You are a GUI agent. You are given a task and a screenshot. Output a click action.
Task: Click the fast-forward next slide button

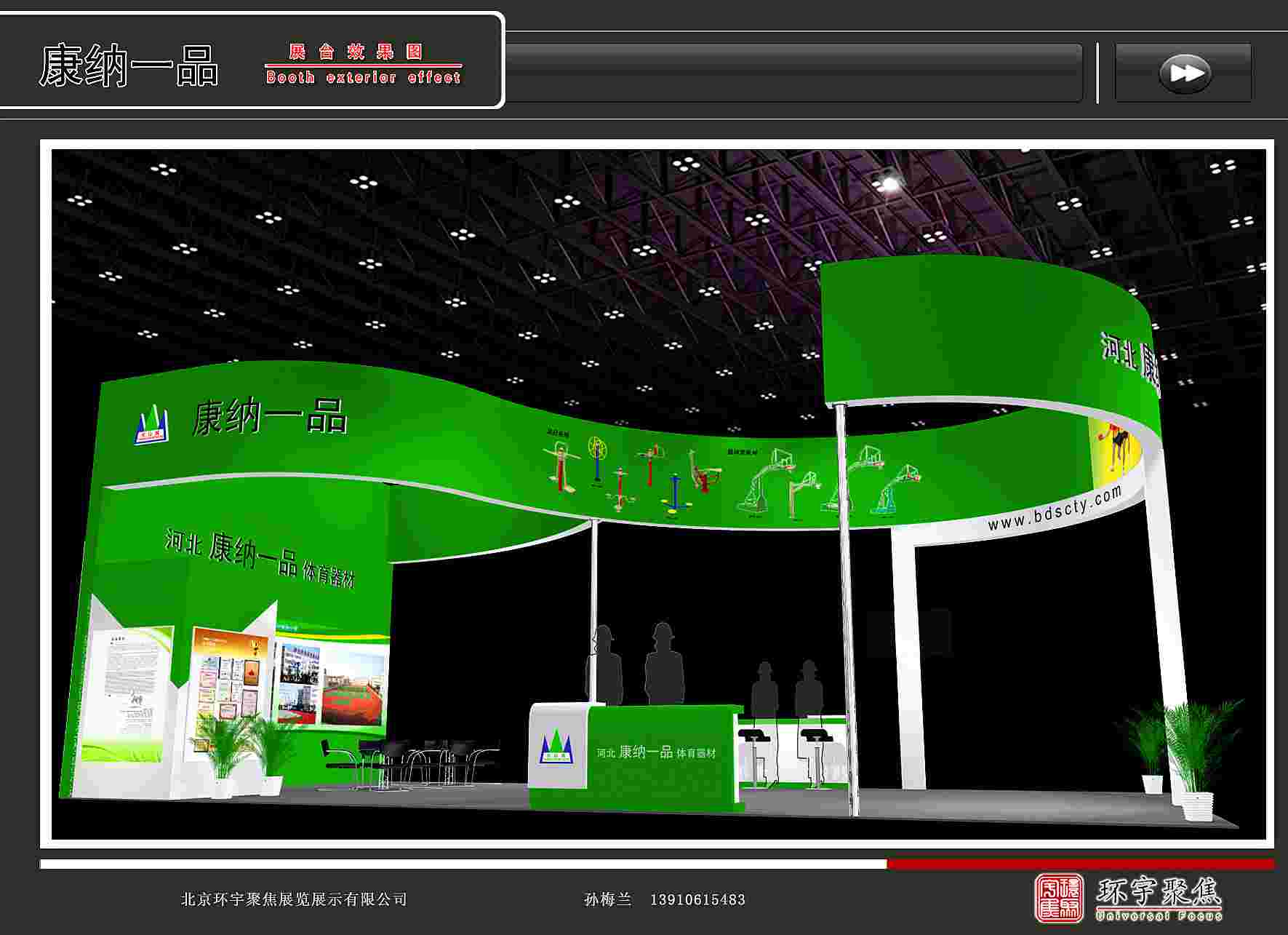(1185, 73)
